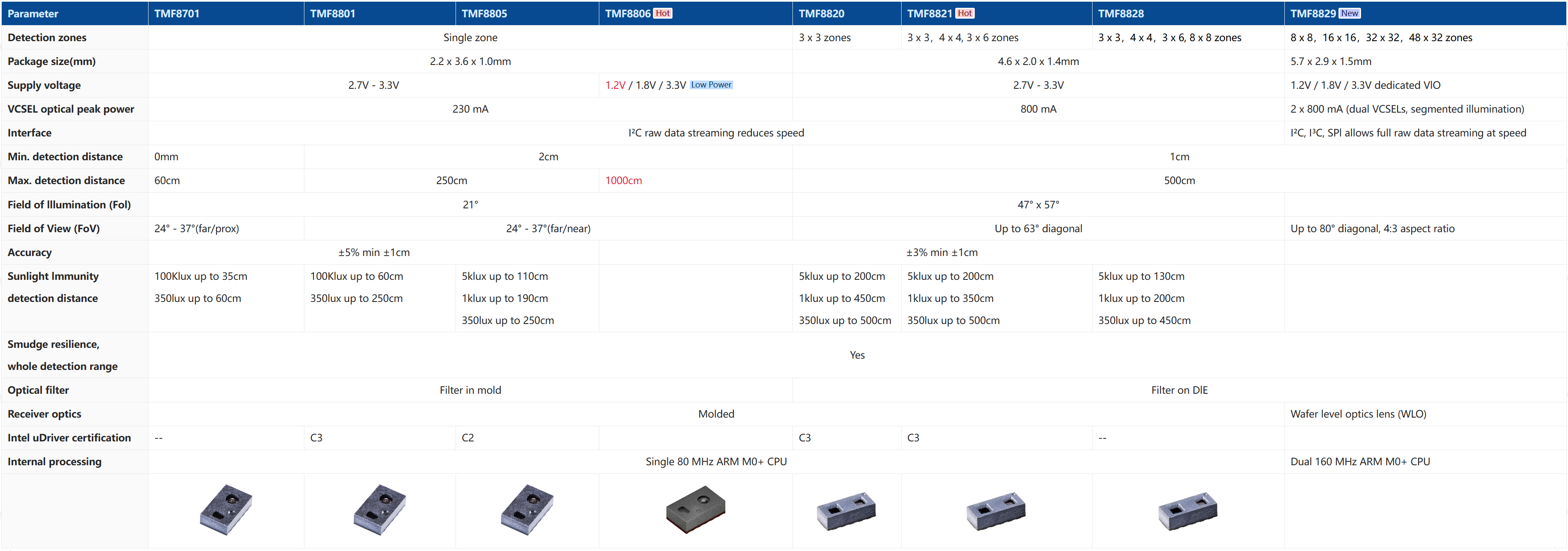The image size is (1568, 551).
Task: Click the Detection zones row label
Action: coord(47,37)
